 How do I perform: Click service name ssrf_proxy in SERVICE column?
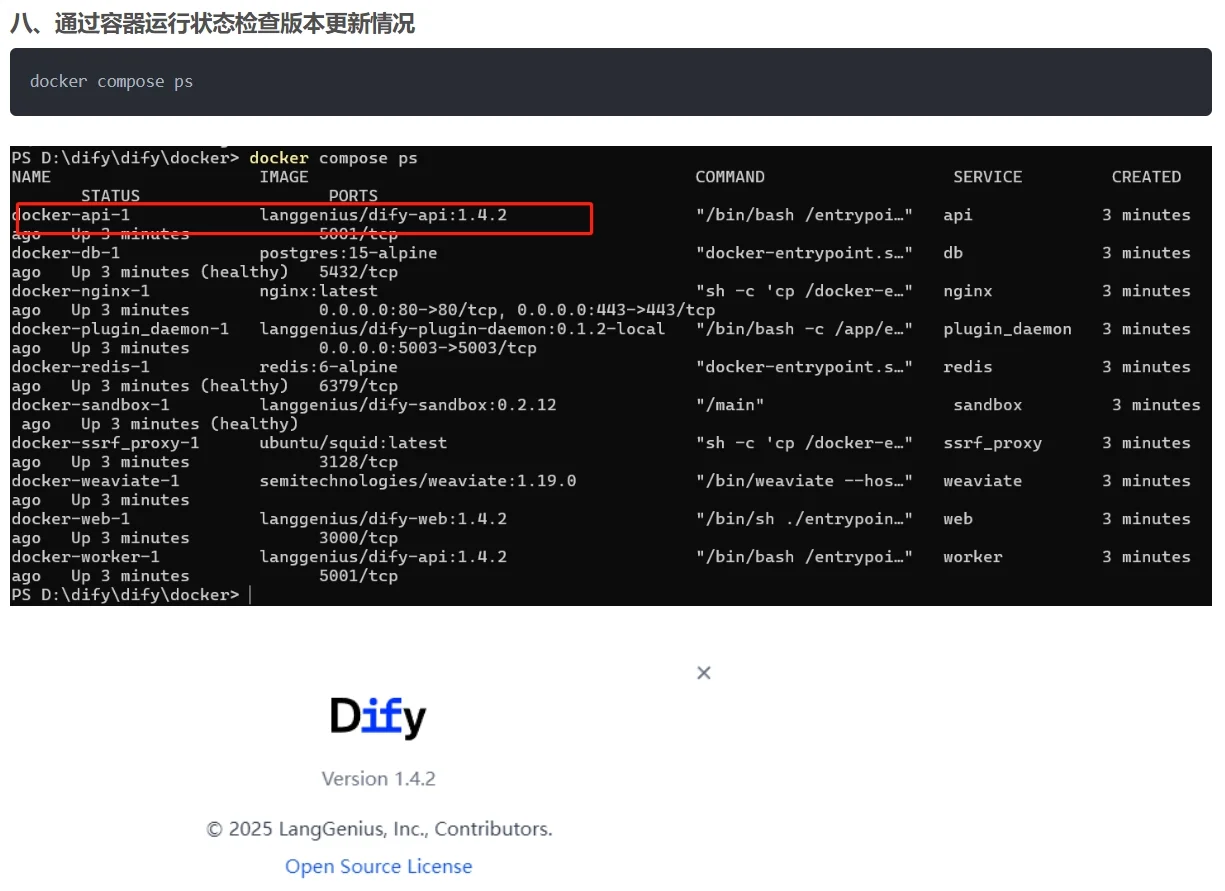coord(992,443)
